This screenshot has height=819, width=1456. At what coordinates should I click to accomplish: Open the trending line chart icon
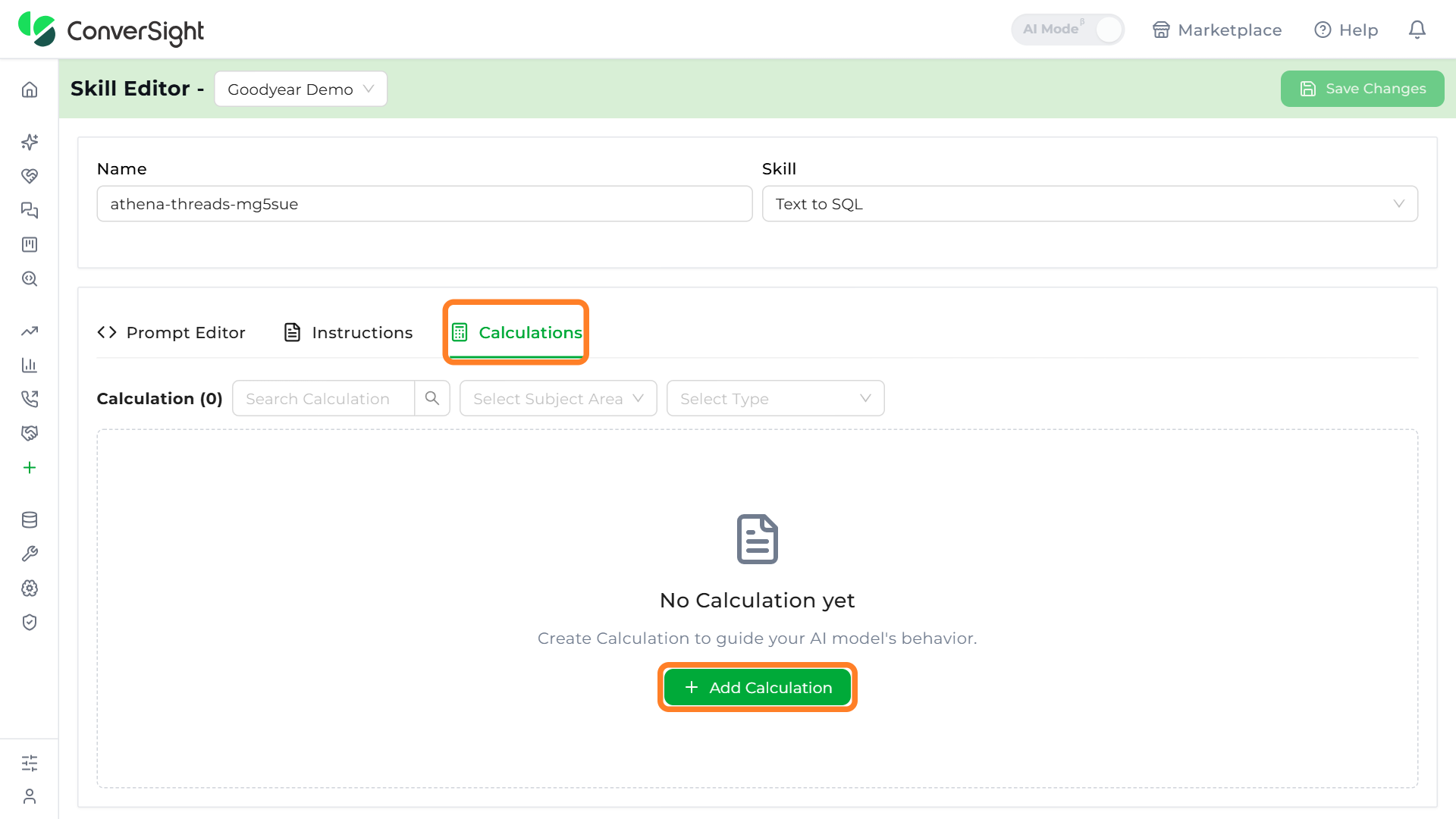pyautogui.click(x=30, y=331)
